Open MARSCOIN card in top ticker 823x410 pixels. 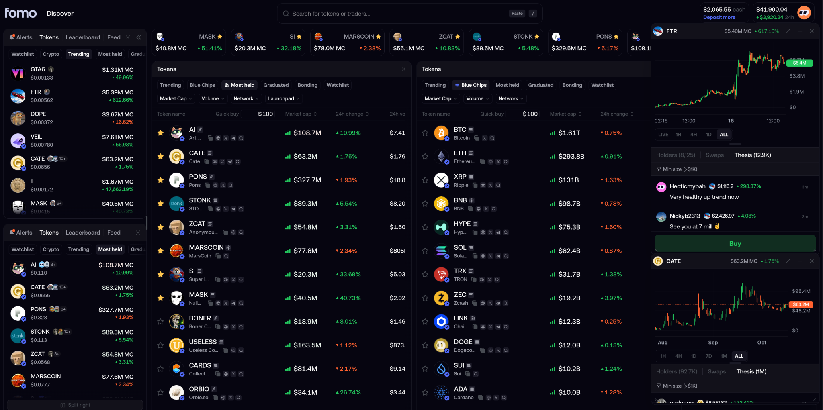click(x=348, y=43)
